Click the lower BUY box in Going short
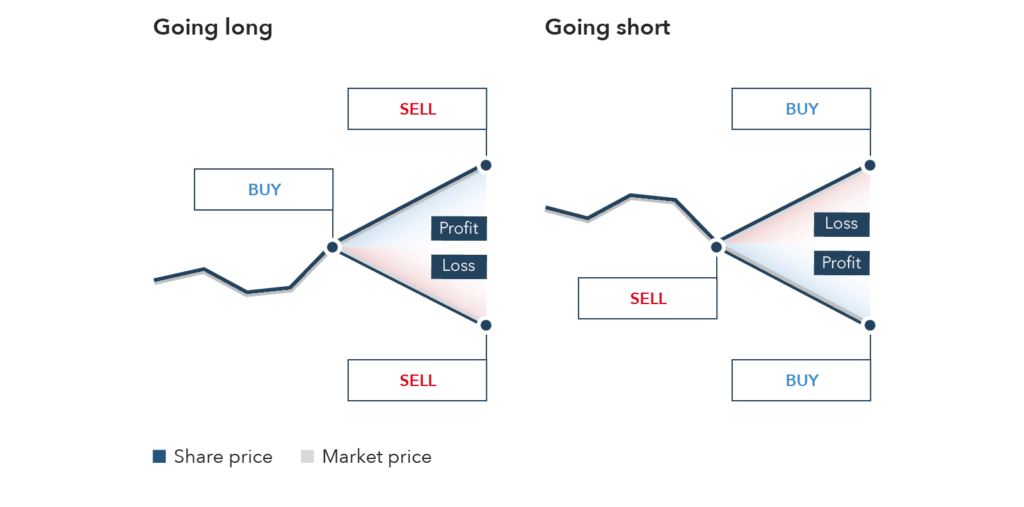Viewport: 1024px width, 507px height. (x=801, y=380)
